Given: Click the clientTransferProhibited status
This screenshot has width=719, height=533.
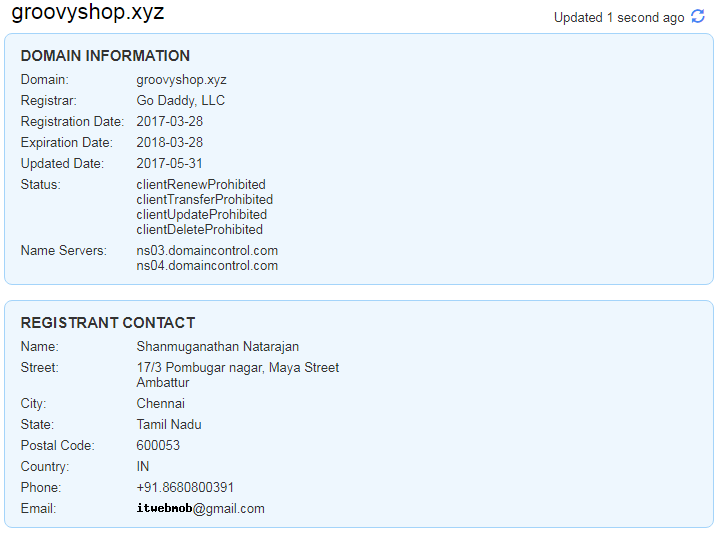Looking at the screenshot, I should pyautogui.click(x=205, y=200).
